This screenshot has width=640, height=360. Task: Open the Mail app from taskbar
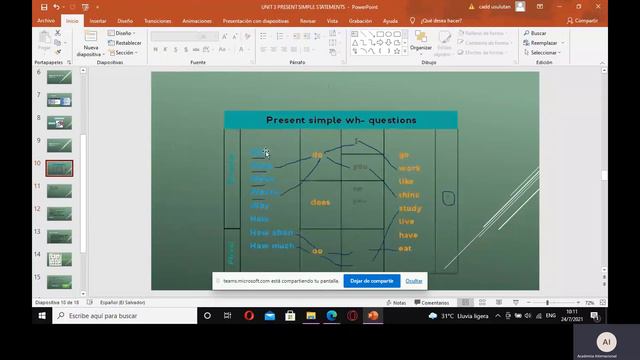point(270,316)
